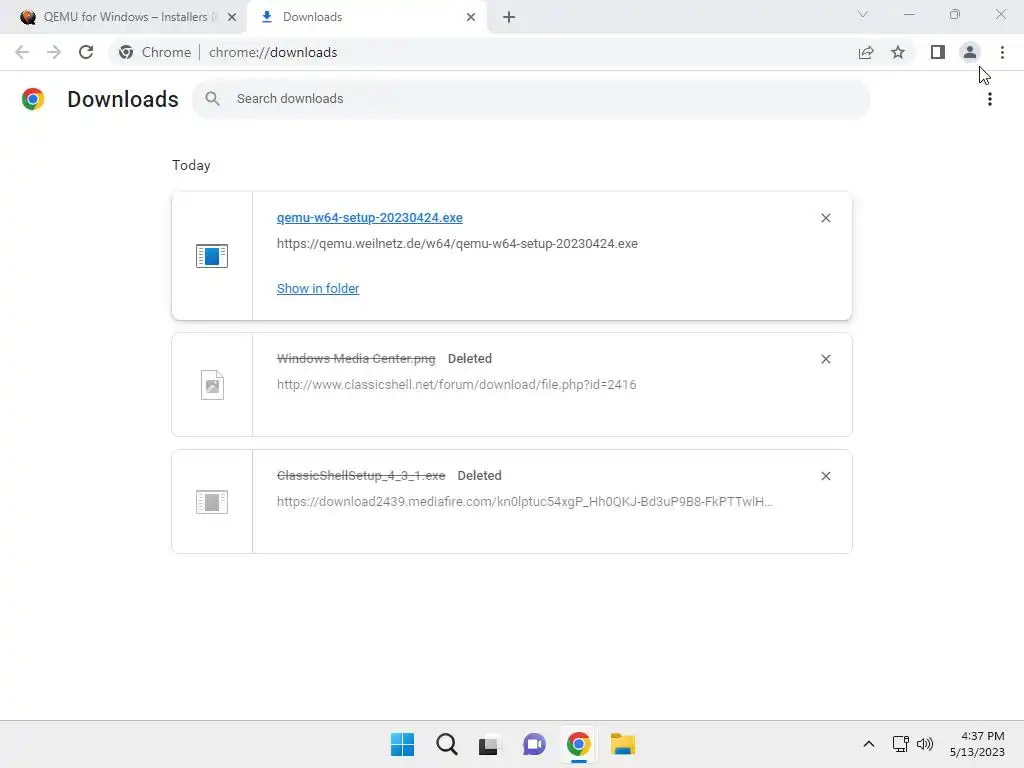Viewport: 1024px width, 768px height.
Task: Close the Downloads tab
Action: (x=471, y=17)
